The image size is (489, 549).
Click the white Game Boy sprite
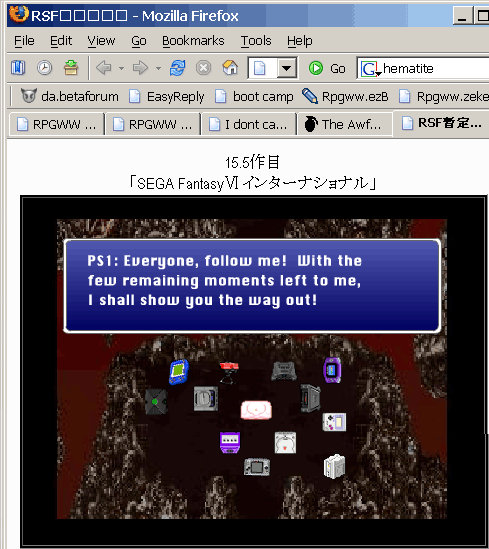click(334, 422)
